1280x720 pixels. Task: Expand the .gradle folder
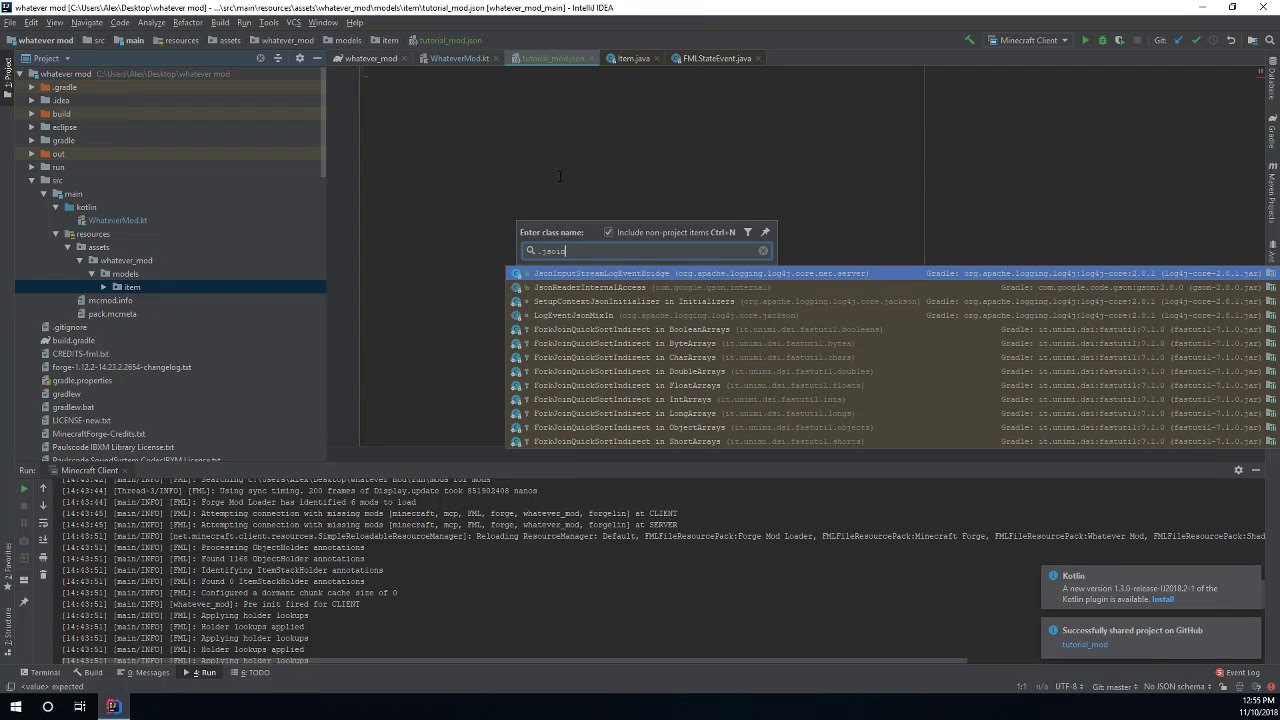(31, 87)
